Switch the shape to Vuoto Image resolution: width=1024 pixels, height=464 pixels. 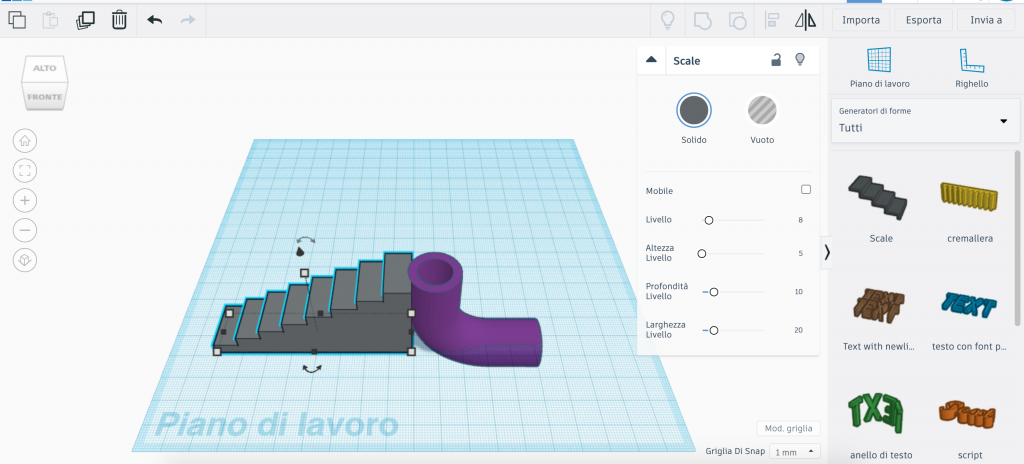[762, 109]
